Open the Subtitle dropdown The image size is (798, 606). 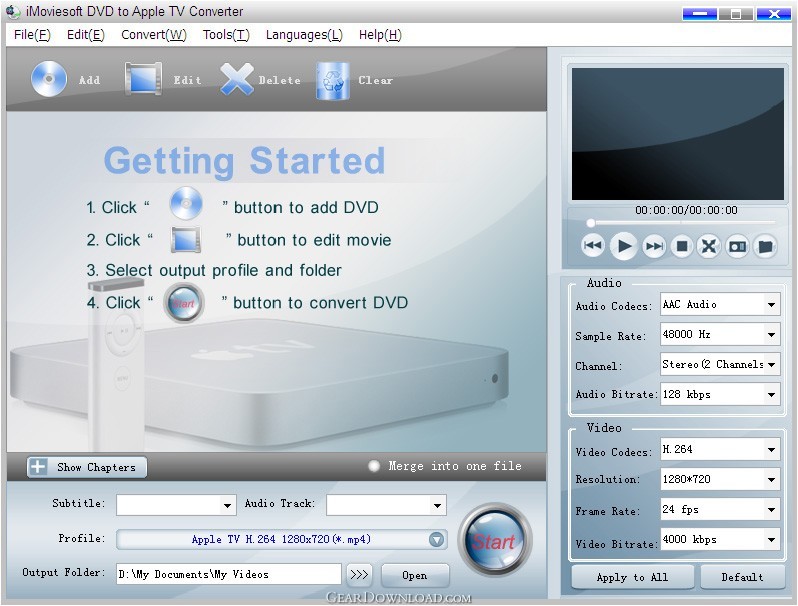click(x=227, y=505)
